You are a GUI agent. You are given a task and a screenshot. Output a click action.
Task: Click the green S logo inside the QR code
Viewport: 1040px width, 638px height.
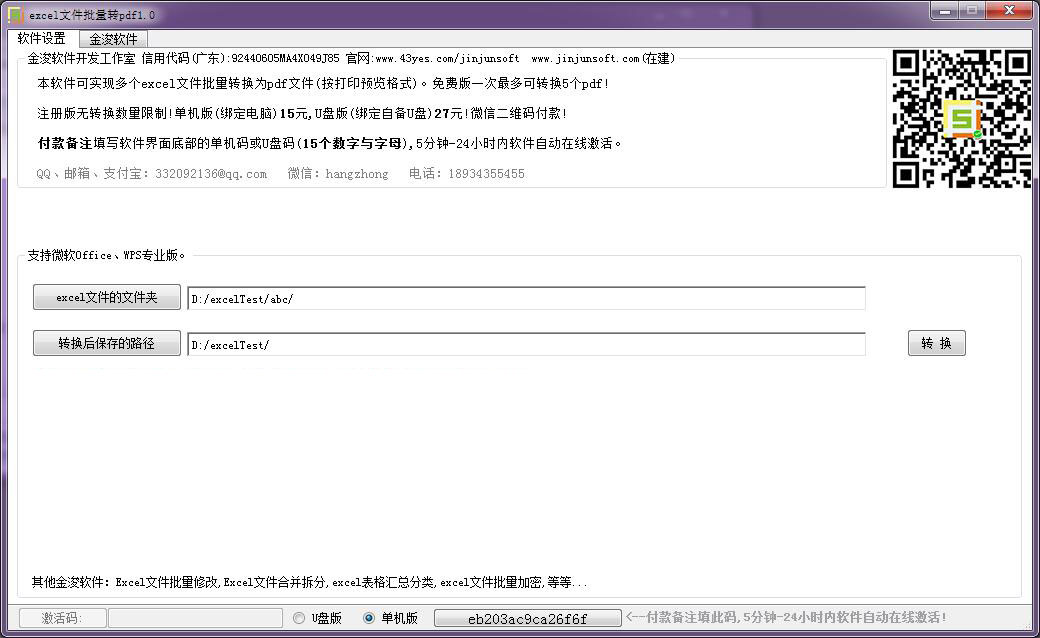961,120
